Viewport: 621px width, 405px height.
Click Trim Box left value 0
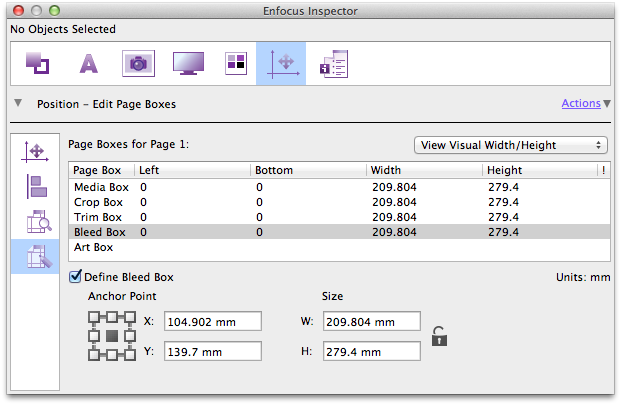(x=143, y=217)
